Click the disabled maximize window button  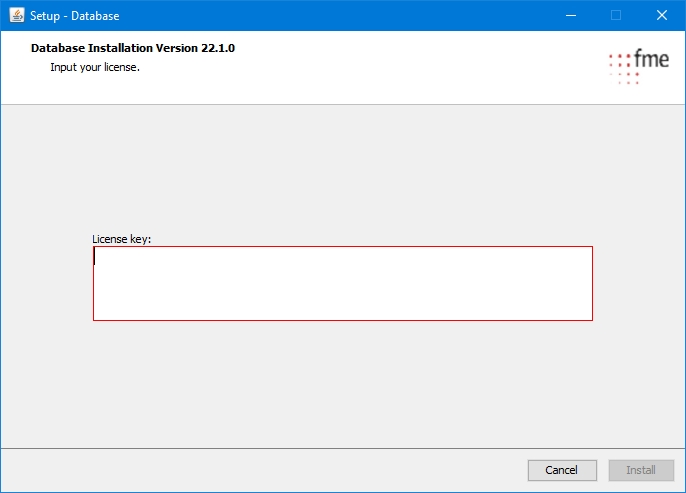(616, 15)
